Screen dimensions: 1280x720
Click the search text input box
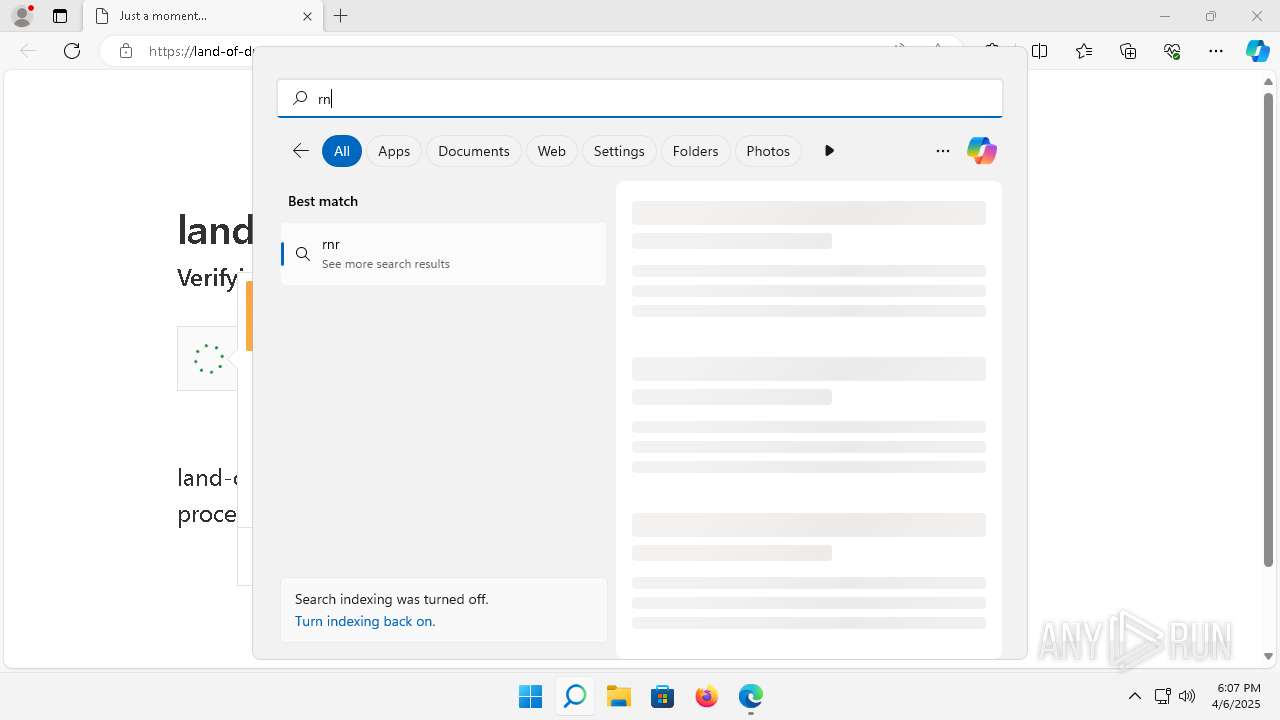[640, 98]
